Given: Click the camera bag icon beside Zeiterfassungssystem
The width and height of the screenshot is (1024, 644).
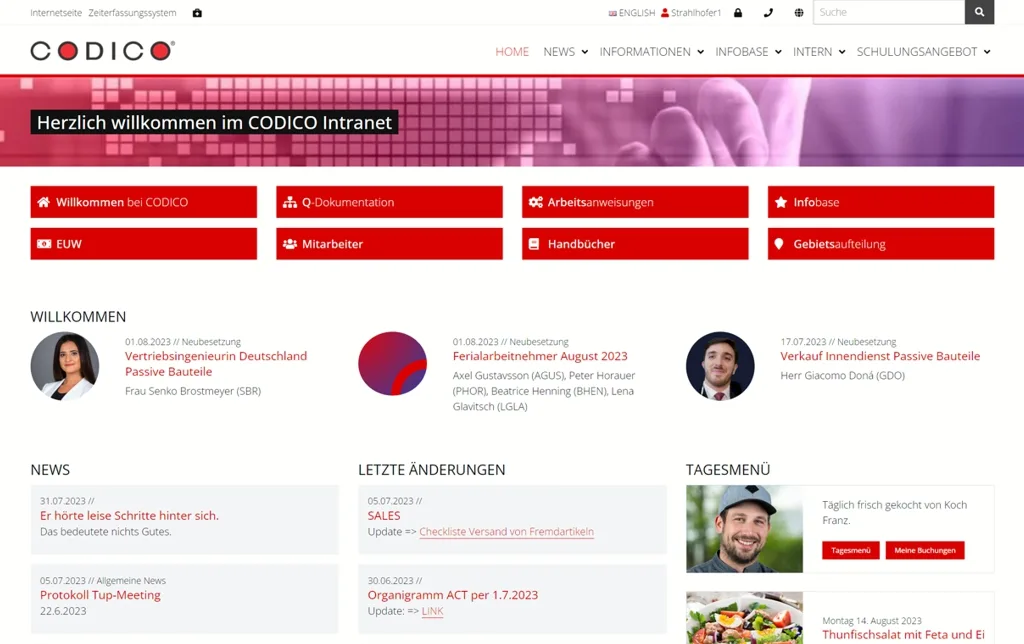Looking at the screenshot, I should click(197, 12).
